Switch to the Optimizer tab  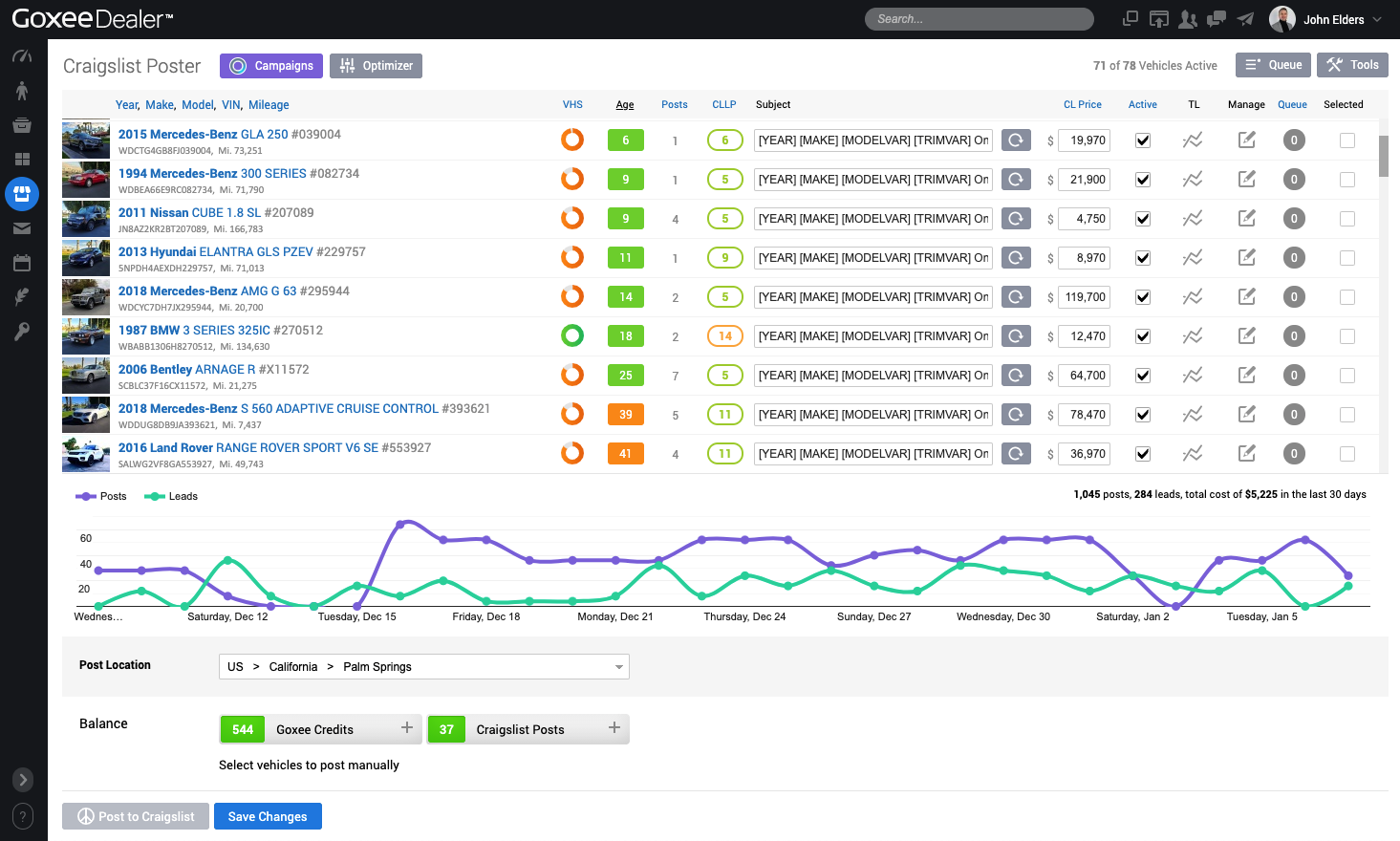pos(376,66)
